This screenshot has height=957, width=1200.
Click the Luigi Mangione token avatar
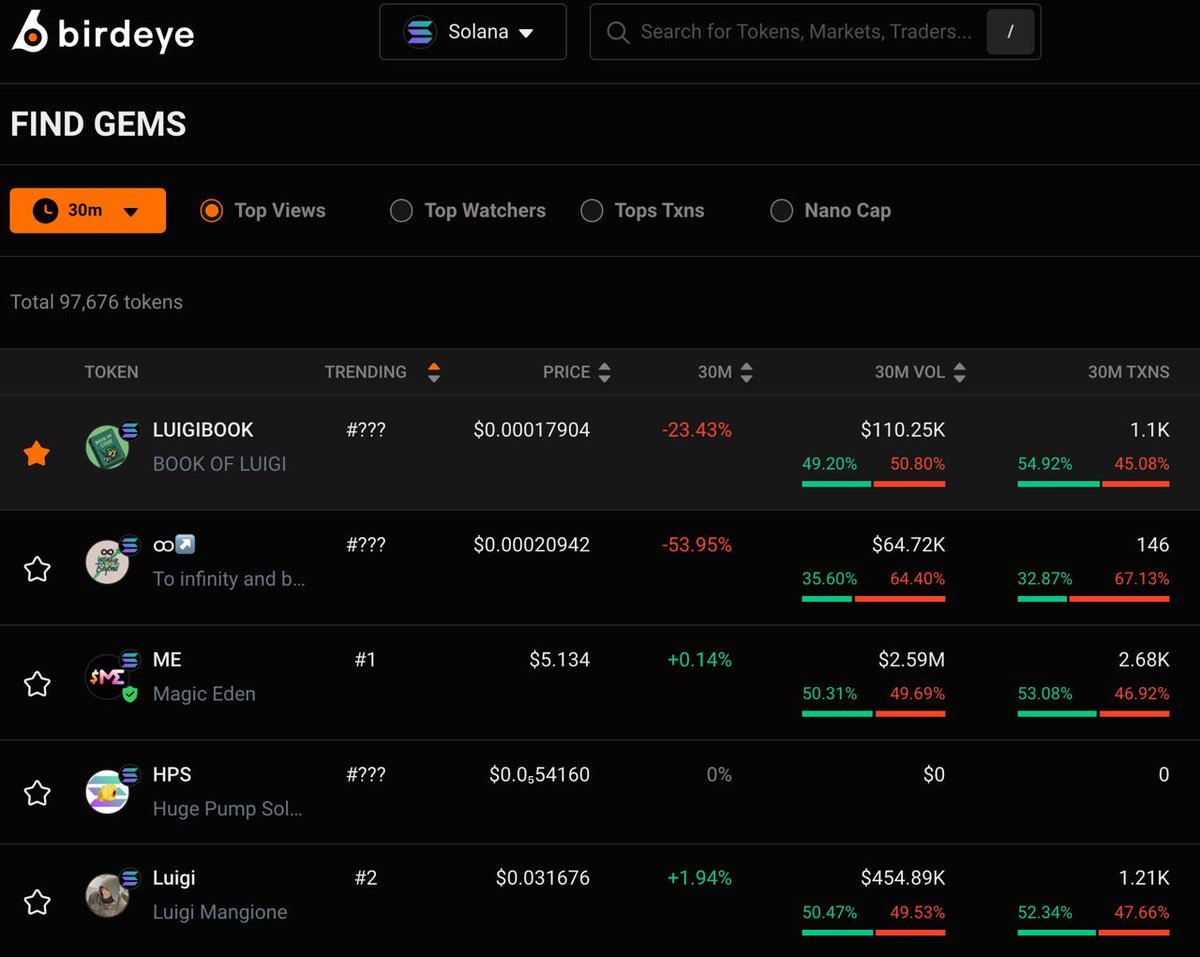108,895
